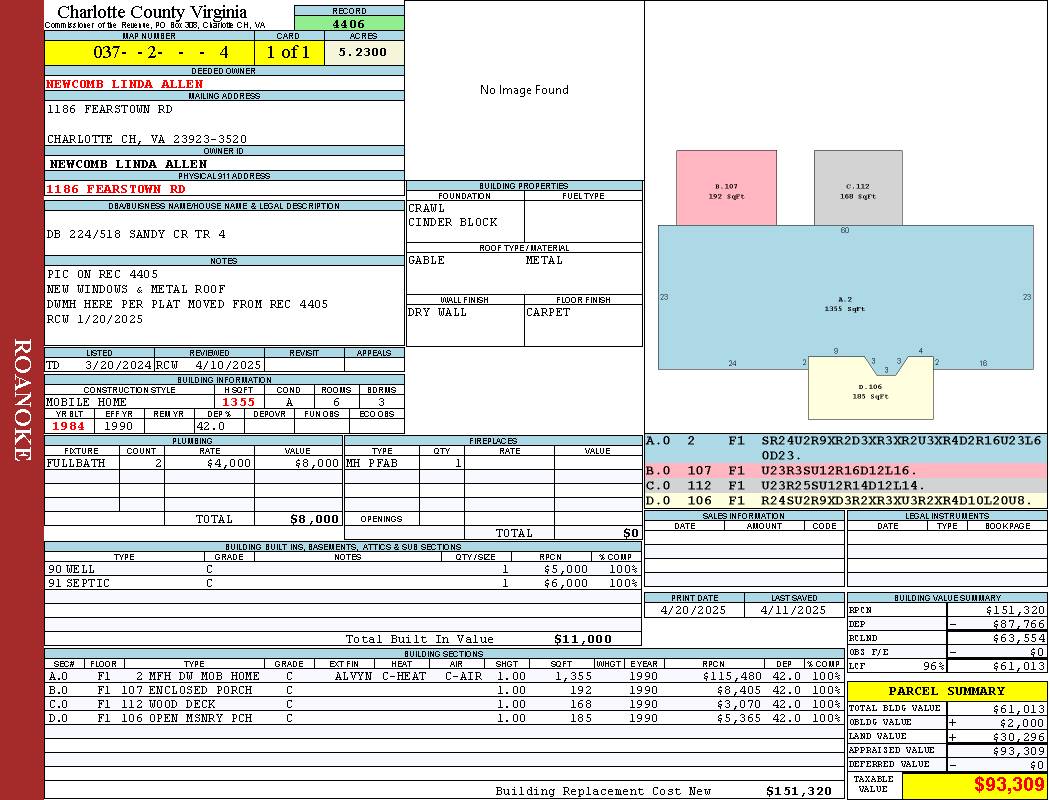Click RCLND value $63,554

[1019, 638]
